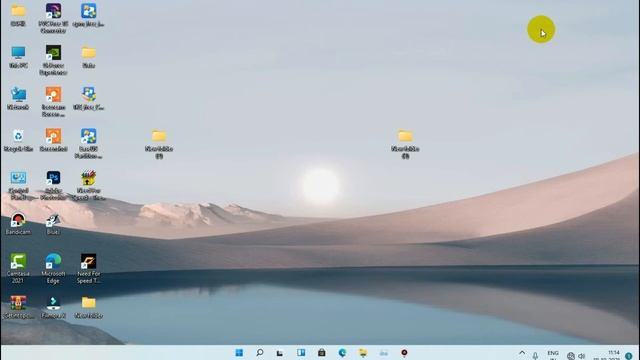This screenshot has height=360, width=640.
Task: Open the taskbar clock and date
Action: point(608,355)
